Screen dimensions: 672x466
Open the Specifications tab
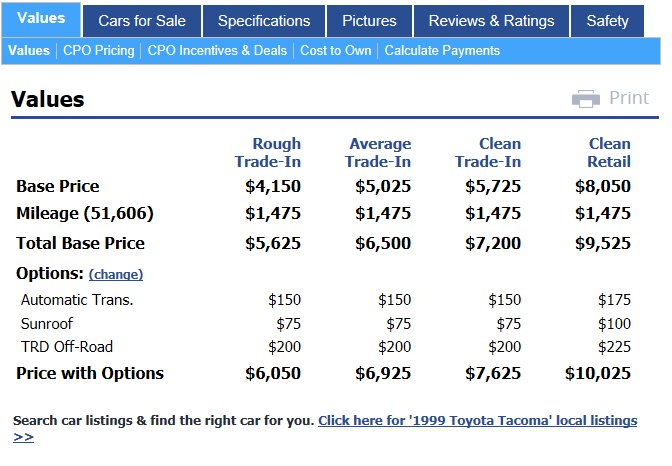pyautogui.click(x=264, y=21)
